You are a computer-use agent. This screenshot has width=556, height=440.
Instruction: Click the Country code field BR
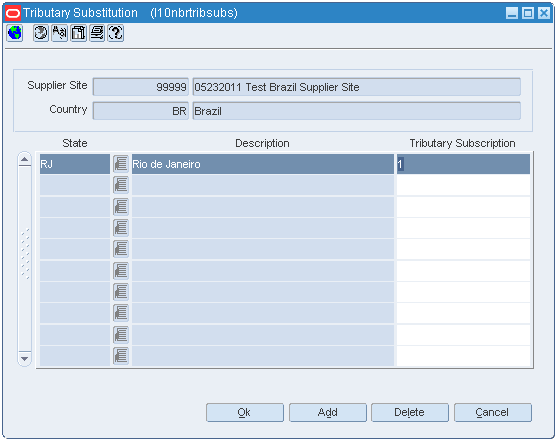(141, 111)
